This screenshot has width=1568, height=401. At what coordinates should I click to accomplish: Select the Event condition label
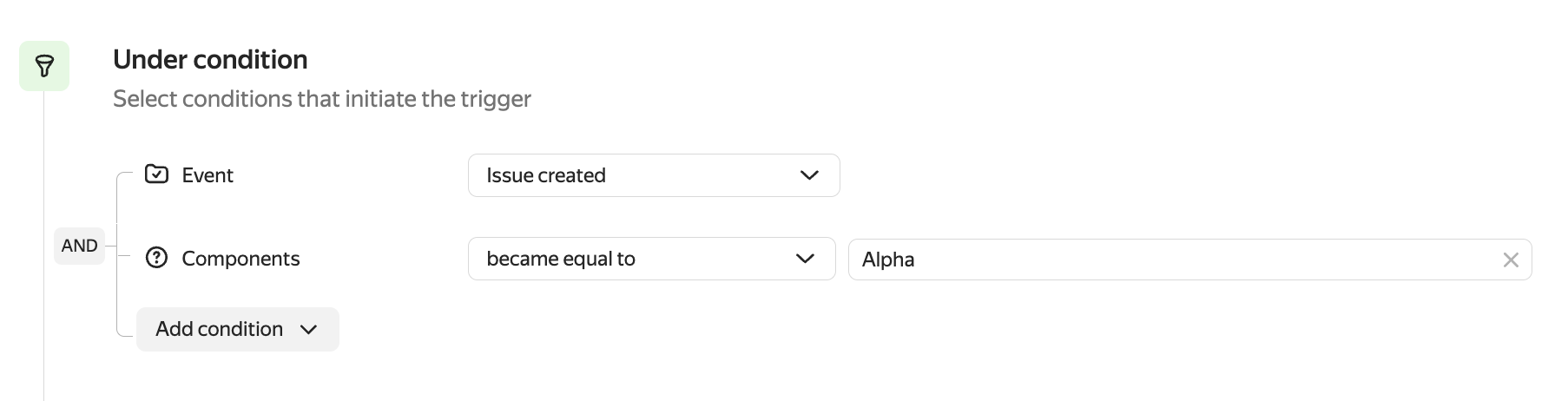208,175
